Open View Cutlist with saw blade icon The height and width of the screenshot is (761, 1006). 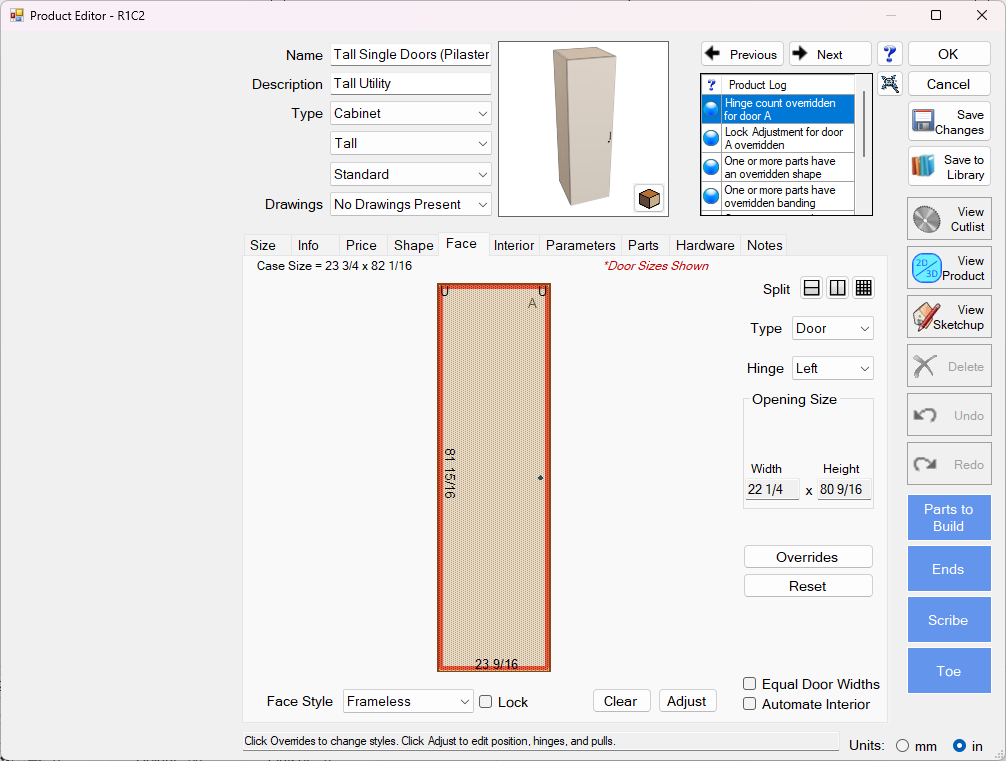(x=949, y=219)
